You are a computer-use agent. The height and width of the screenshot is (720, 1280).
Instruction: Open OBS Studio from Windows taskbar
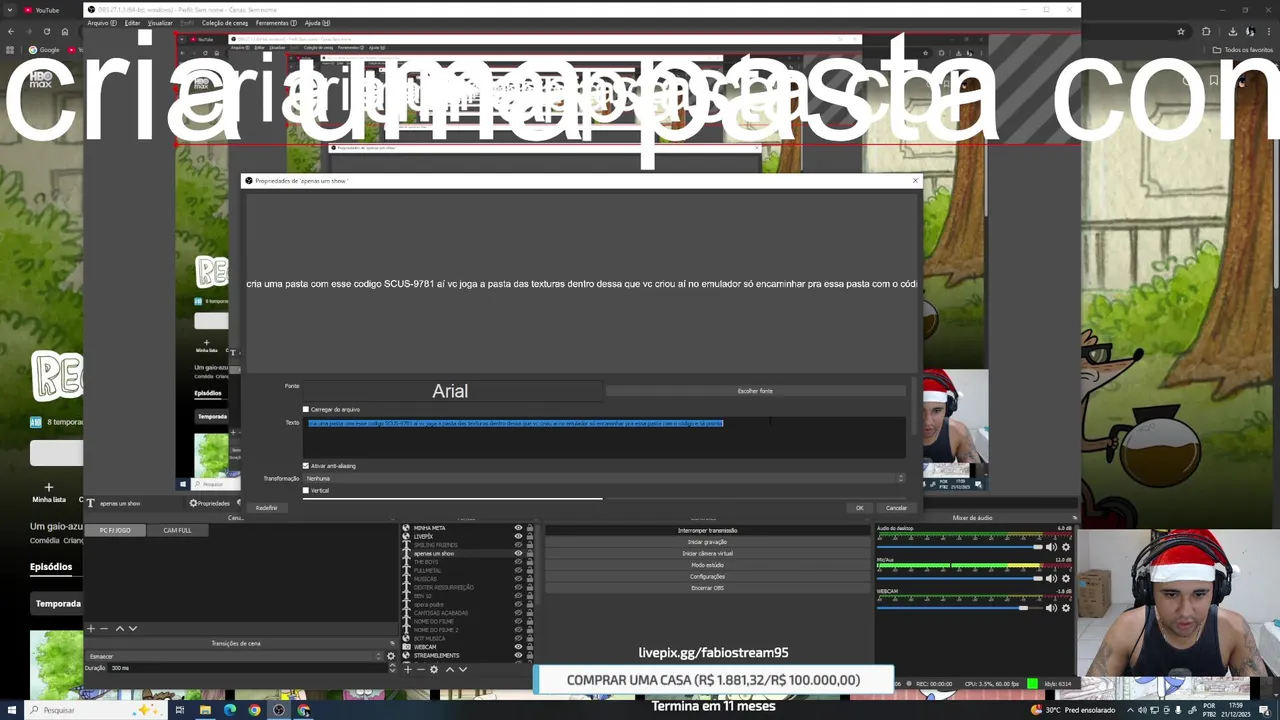pyautogui.click(x=278, y=710)
